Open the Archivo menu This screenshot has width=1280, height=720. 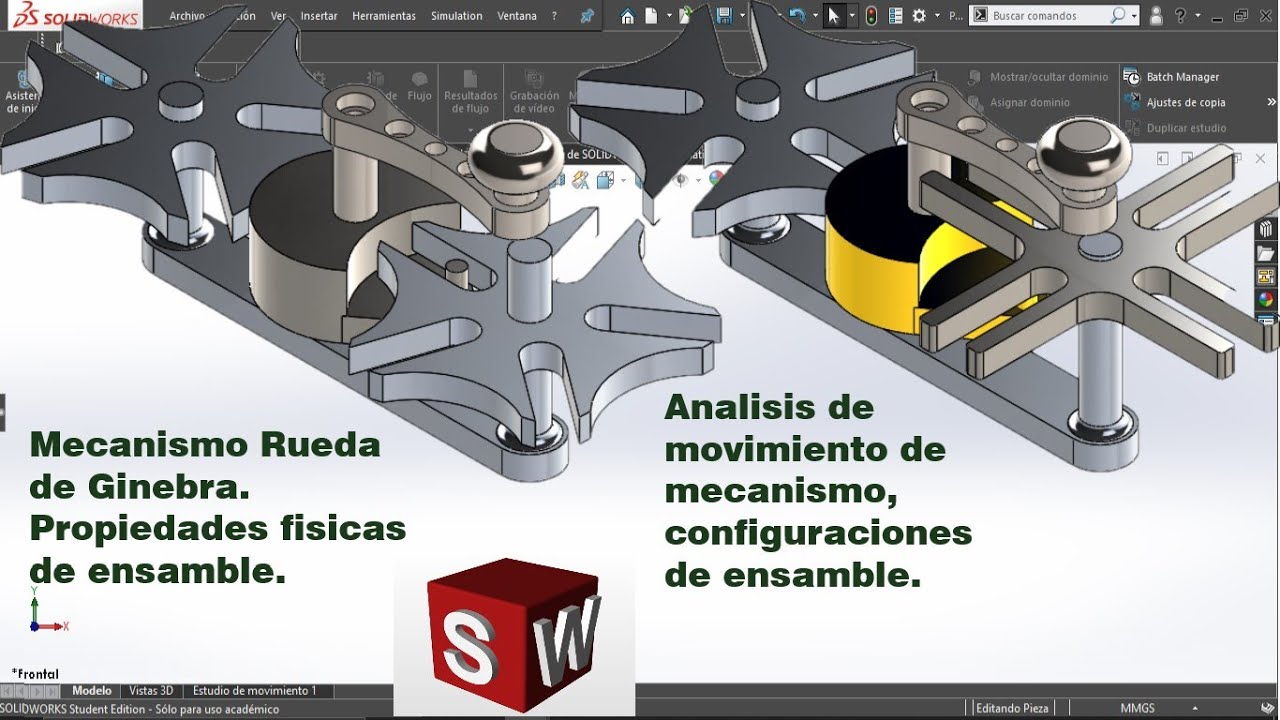pyautogui.click(x=187, y=16)
